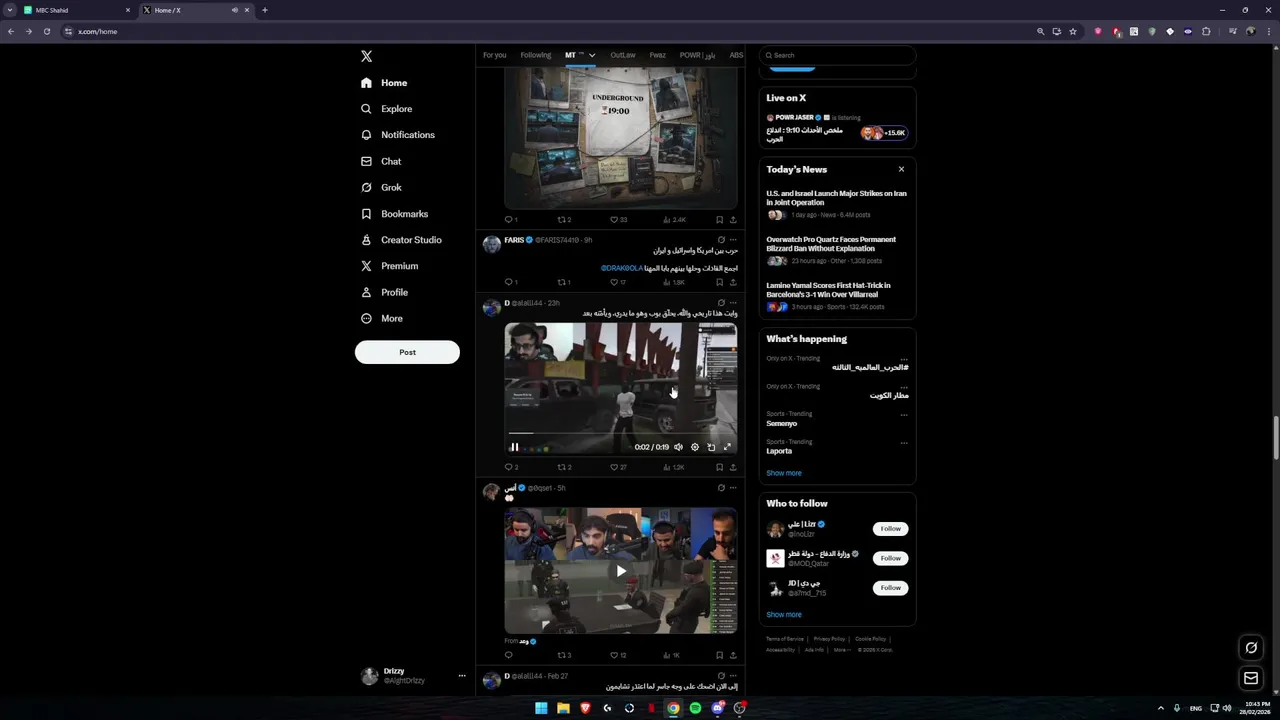The width and height of the screenshot is (1280, 720).
Task: Ask Grok about the FARIS post
Action: click(x=721, y=240)
